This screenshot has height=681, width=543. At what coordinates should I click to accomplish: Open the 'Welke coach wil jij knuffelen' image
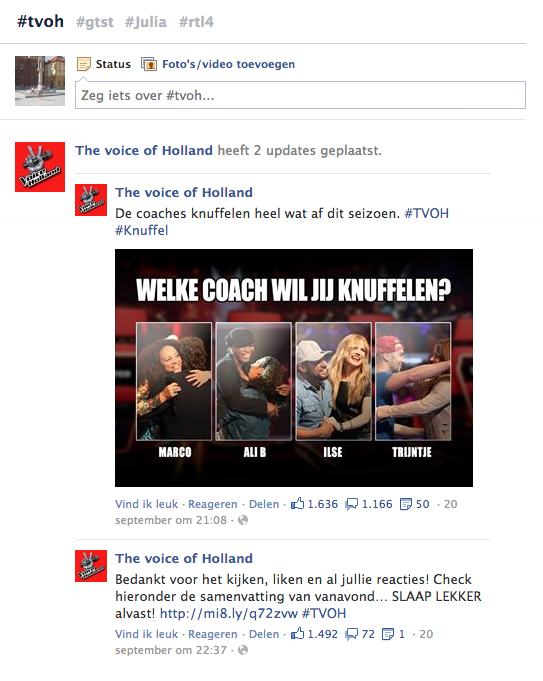[x=294, y=367]
